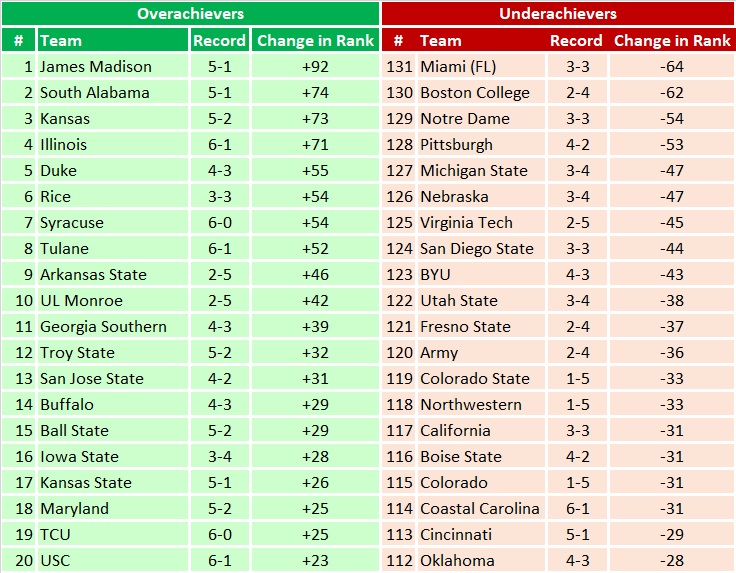Select the Boston College team cell
The width and height of the screenshot is (736, 573).
point(481,92)
